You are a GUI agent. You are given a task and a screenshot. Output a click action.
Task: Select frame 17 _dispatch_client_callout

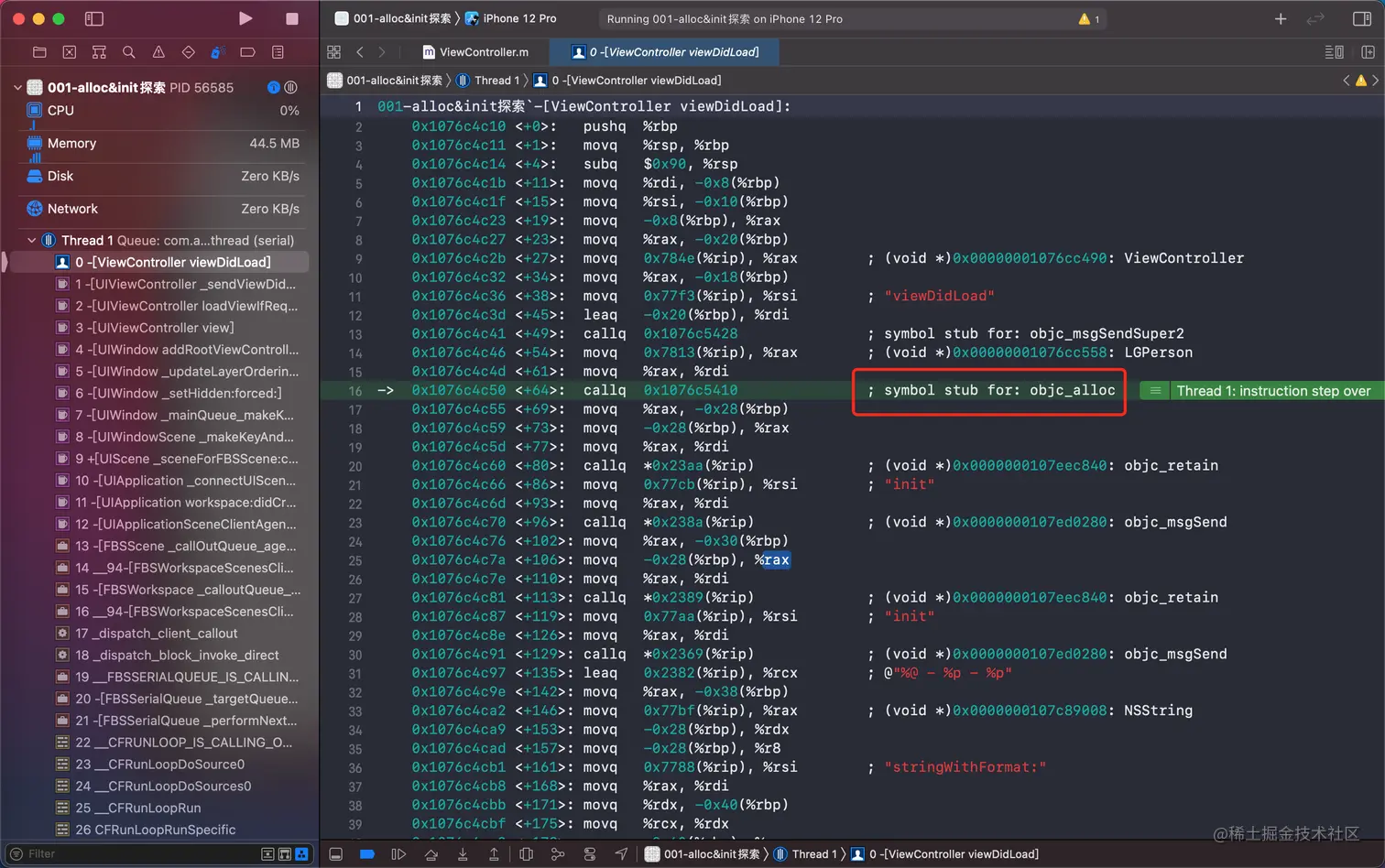point(159,634)
